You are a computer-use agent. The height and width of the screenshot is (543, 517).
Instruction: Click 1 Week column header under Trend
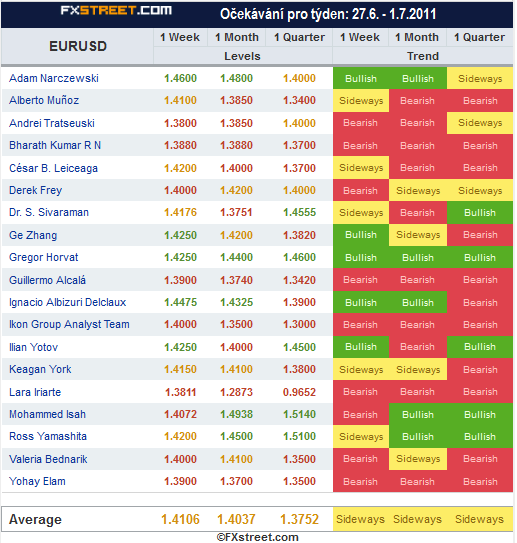click(360, 37)
